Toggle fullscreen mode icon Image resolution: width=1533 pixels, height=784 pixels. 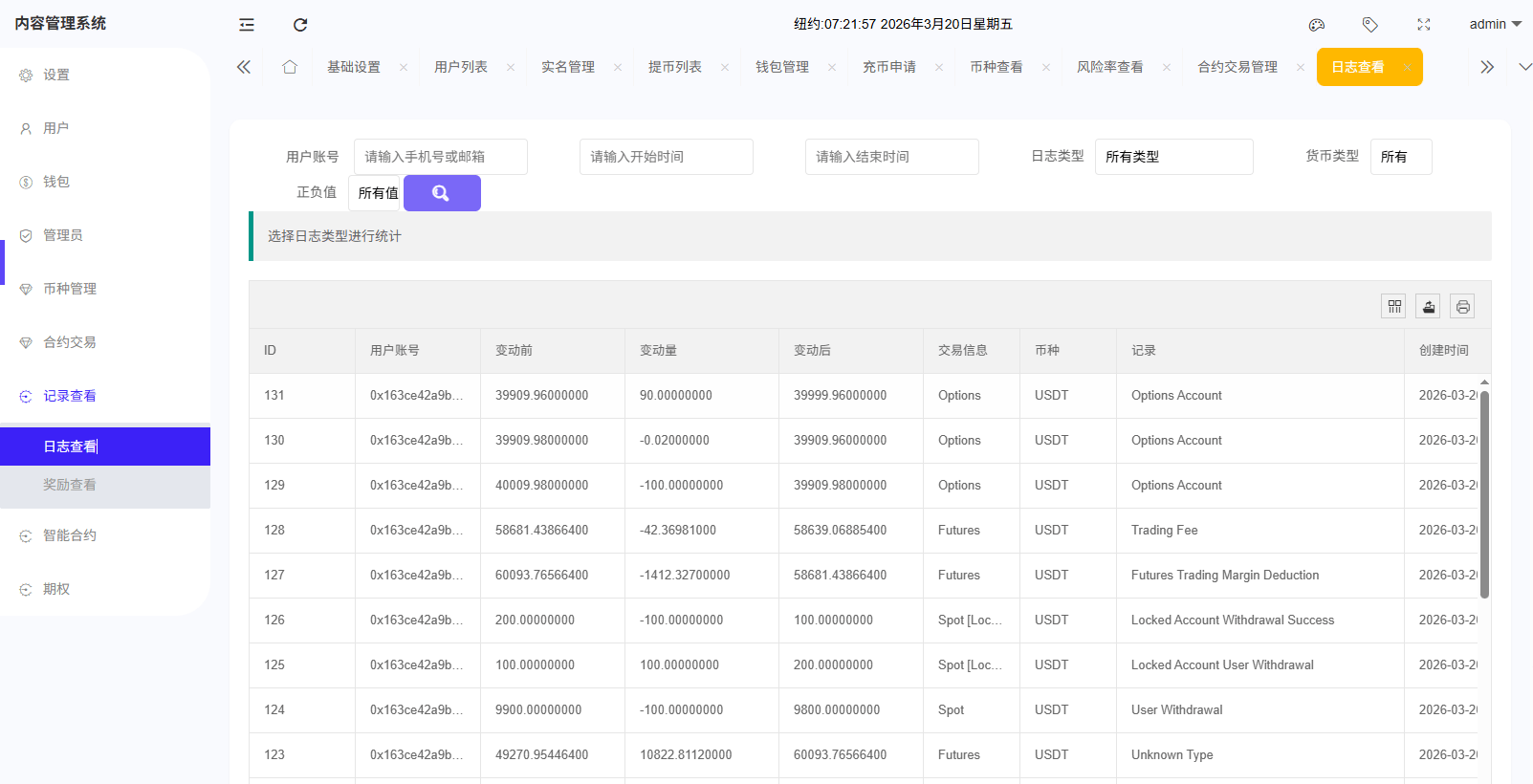pyautogui.click(x=1424, y=25)
